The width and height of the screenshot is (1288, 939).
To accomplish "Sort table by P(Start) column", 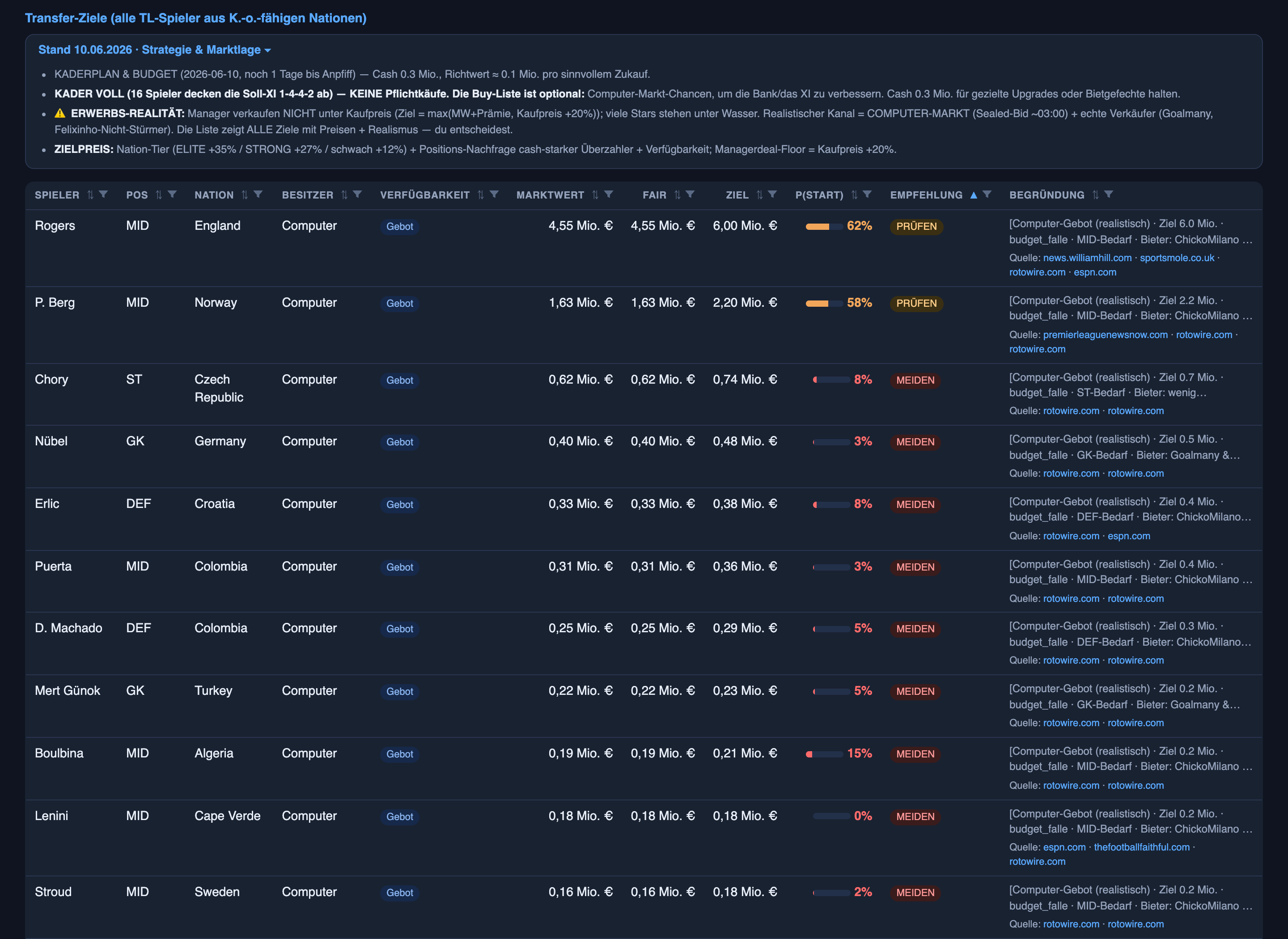I will pos(854,195).
